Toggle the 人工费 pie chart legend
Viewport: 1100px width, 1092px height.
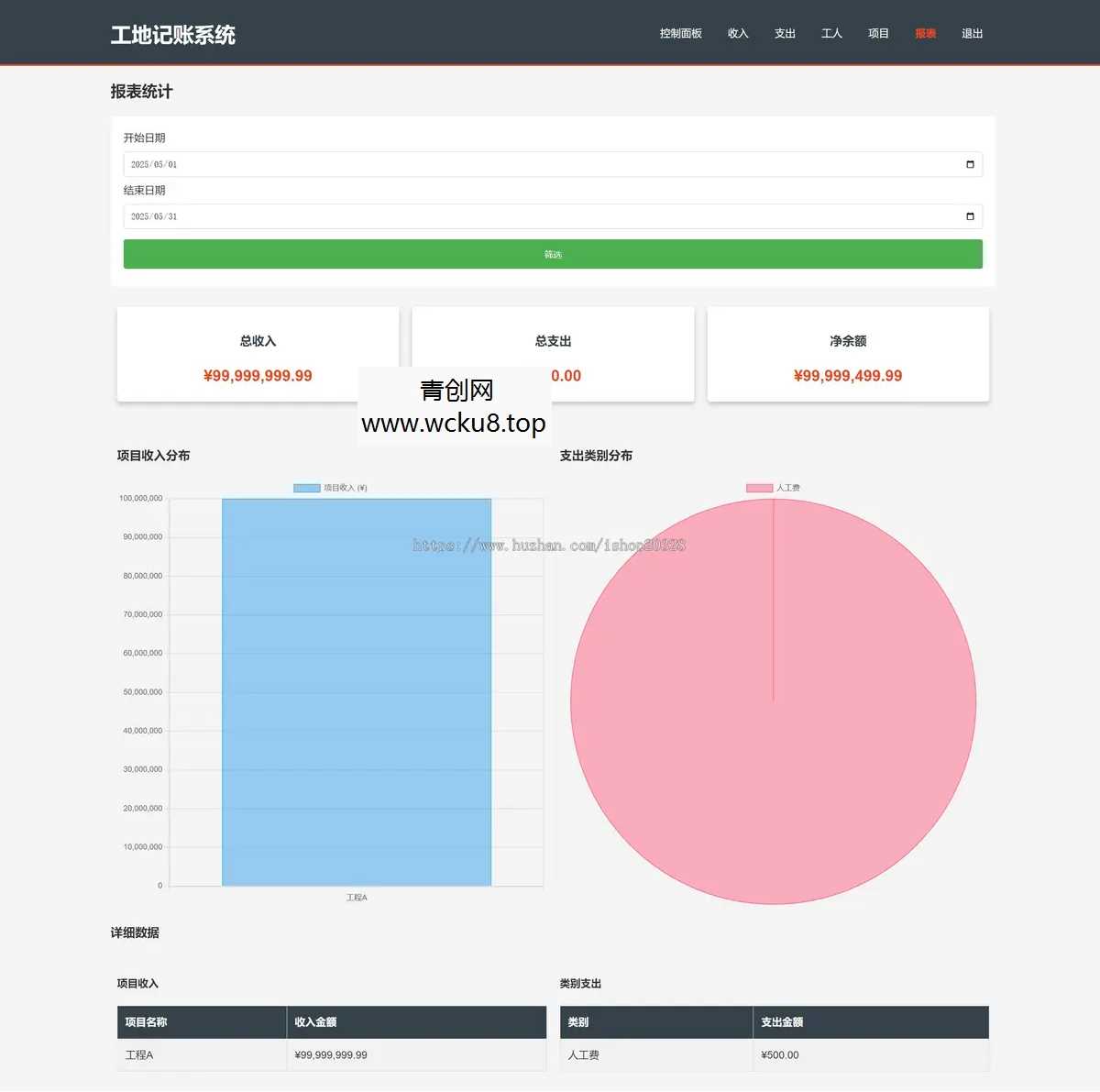tap(773, 488)
